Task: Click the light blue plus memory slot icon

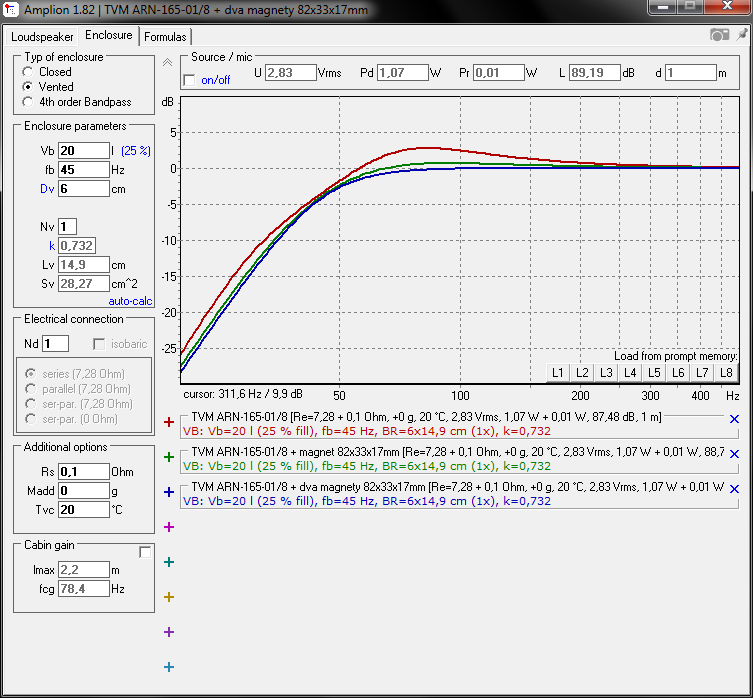Action: tap(169, 667)
